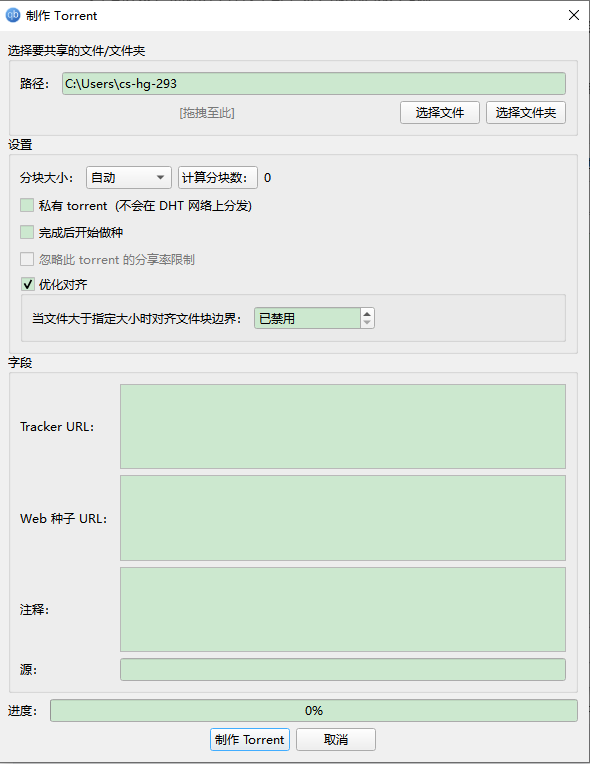
Task: Click the 取消 cancel button
Action: (x=336, y=740)
